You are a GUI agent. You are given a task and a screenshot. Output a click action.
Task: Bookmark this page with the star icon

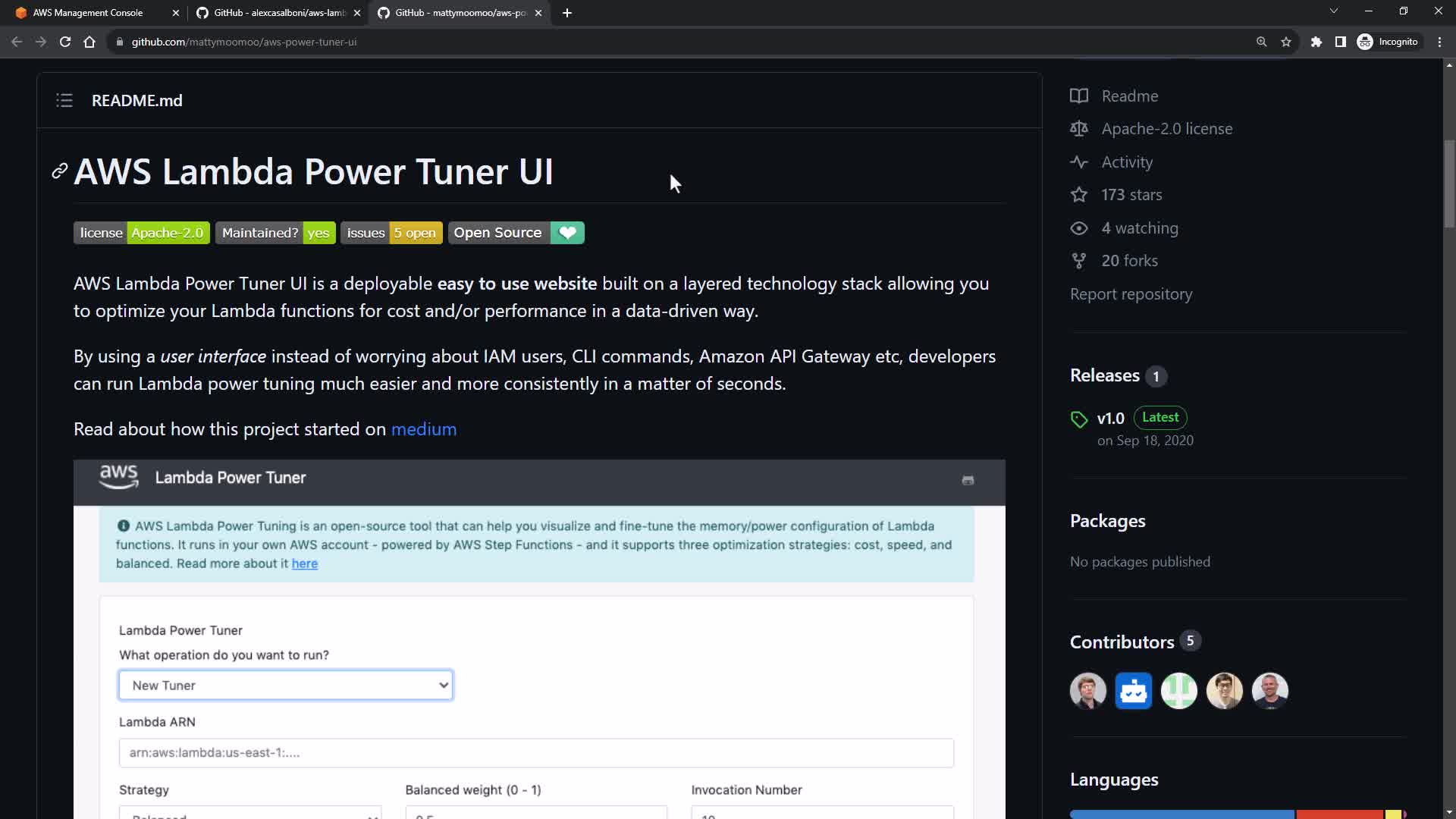pyautogui.click(x=1286, y=42)
